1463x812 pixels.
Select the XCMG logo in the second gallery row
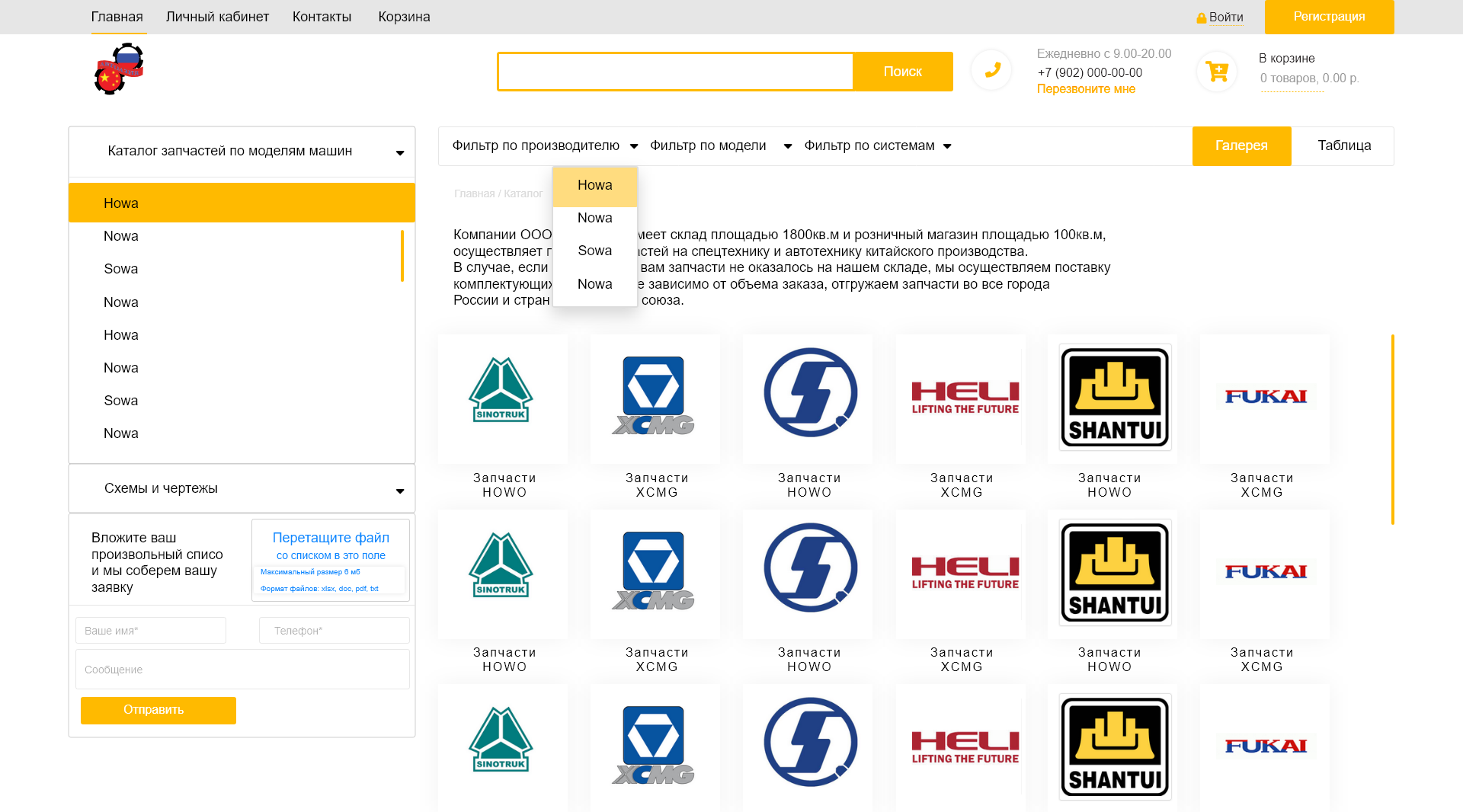(654, 571)
